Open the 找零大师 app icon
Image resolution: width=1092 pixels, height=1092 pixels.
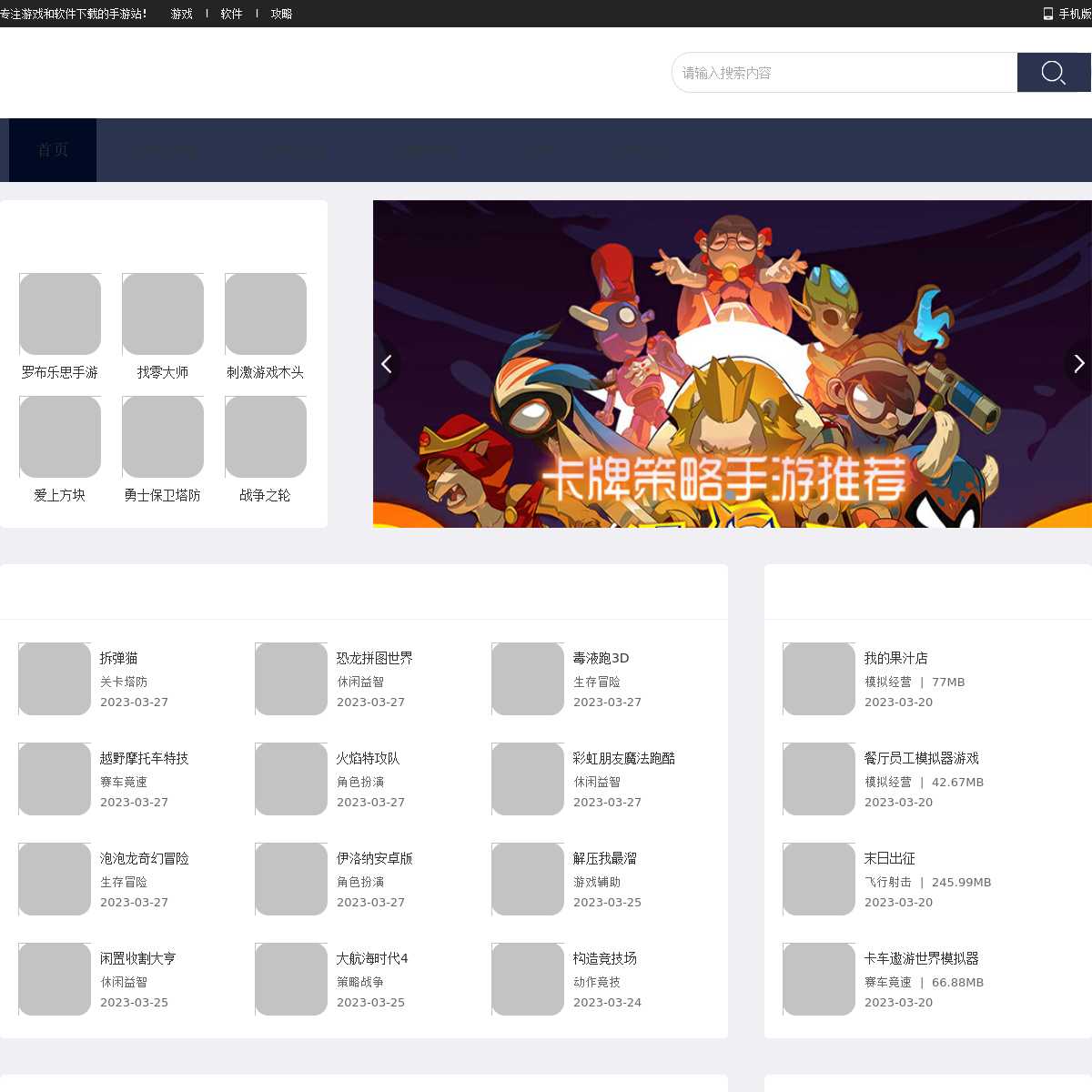pyautogui.click(x=163, y=314)
